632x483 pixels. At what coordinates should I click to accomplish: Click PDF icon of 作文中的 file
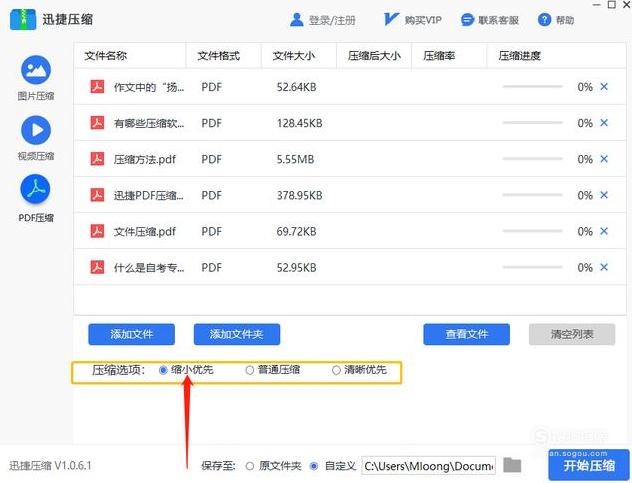[x=97, y=87]
